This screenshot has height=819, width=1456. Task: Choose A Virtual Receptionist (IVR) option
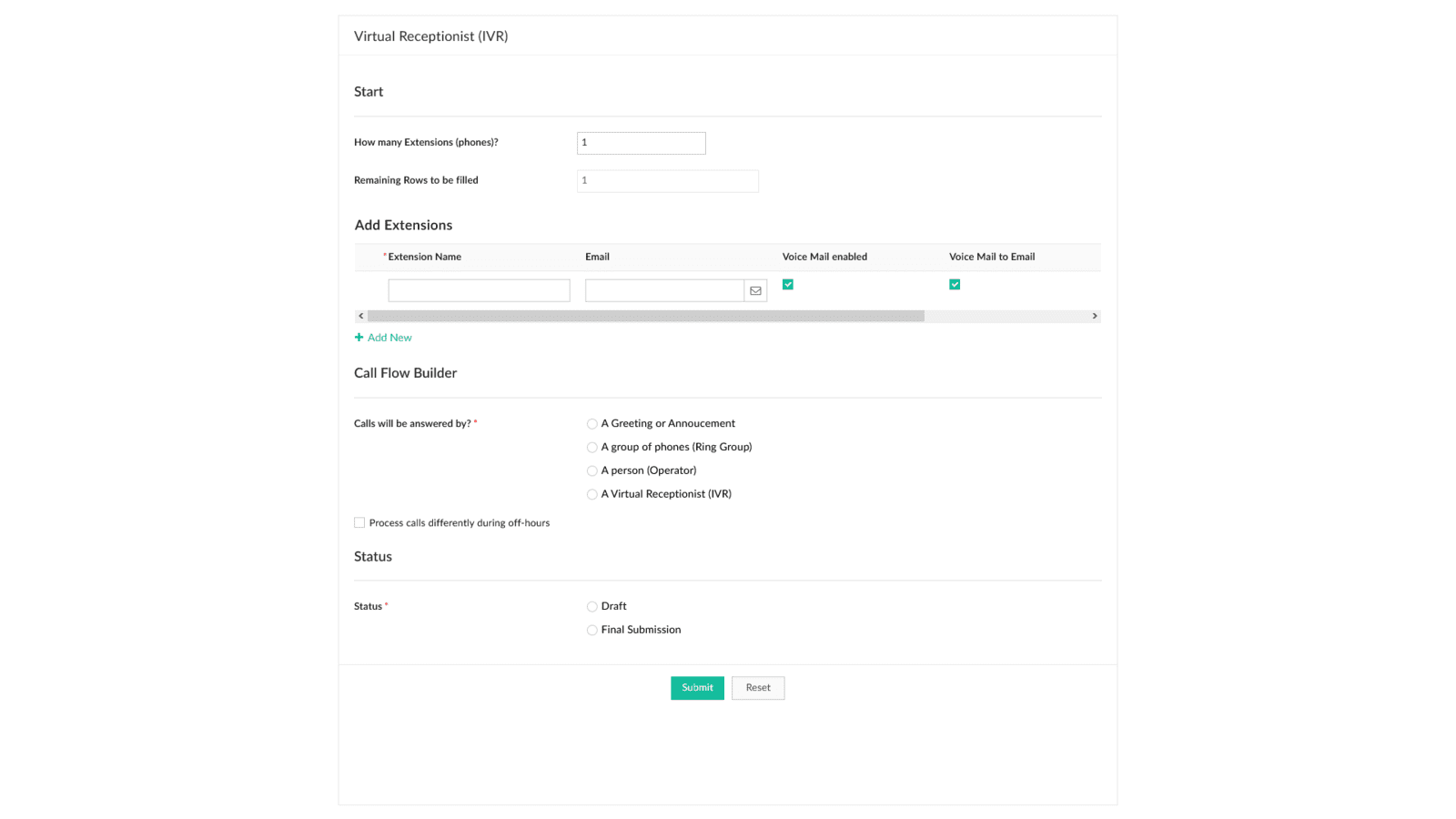[x=592, y=495]
